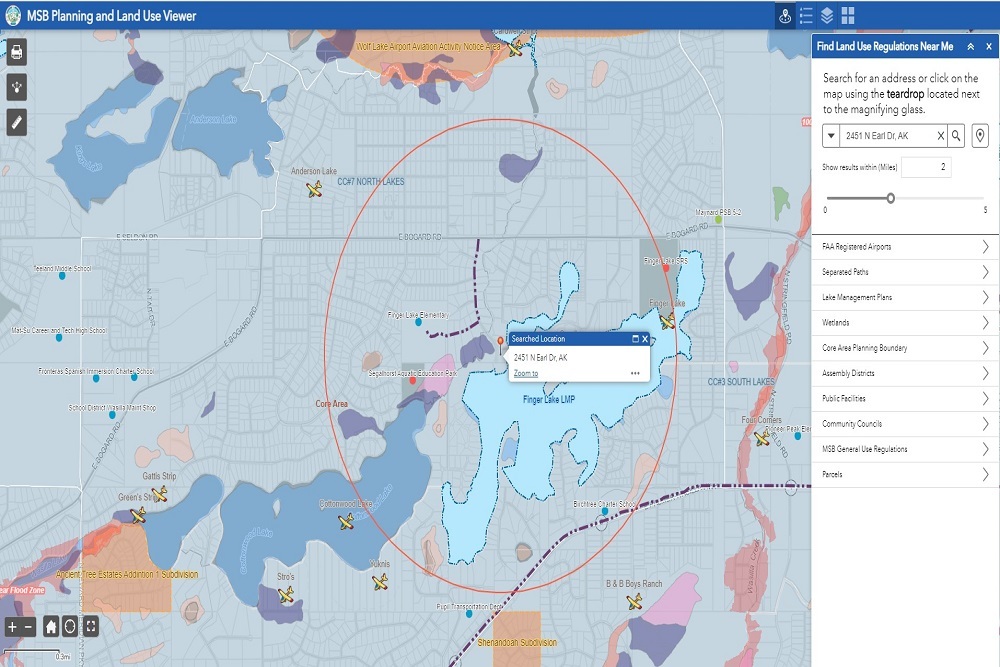Click the magnifying glass search button
Viewport: 1000px width, 667px height.
(956, 135)
